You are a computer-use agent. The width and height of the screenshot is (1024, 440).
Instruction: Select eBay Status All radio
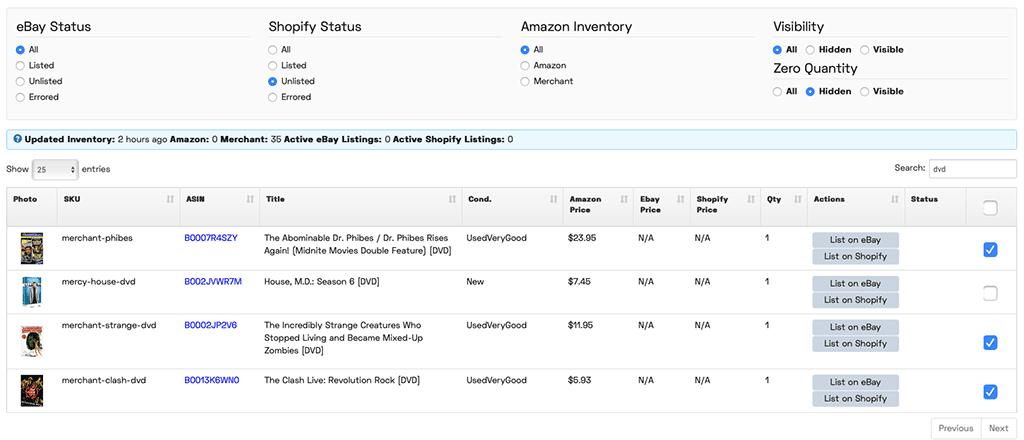(20, 50)
